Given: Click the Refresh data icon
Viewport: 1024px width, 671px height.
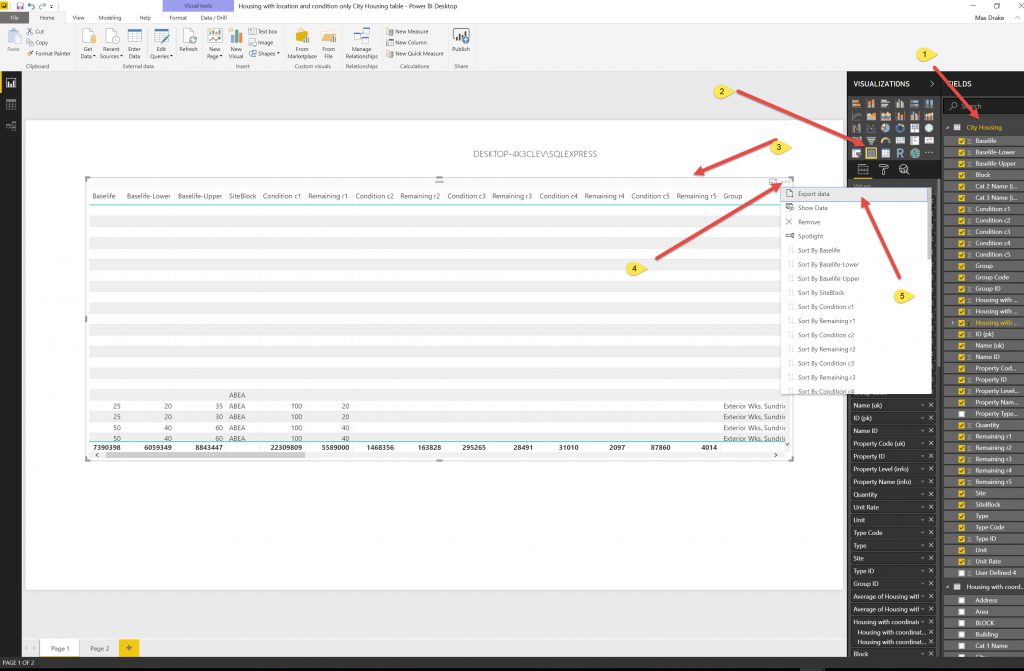Looking at the screenshot, I should 188,40.
